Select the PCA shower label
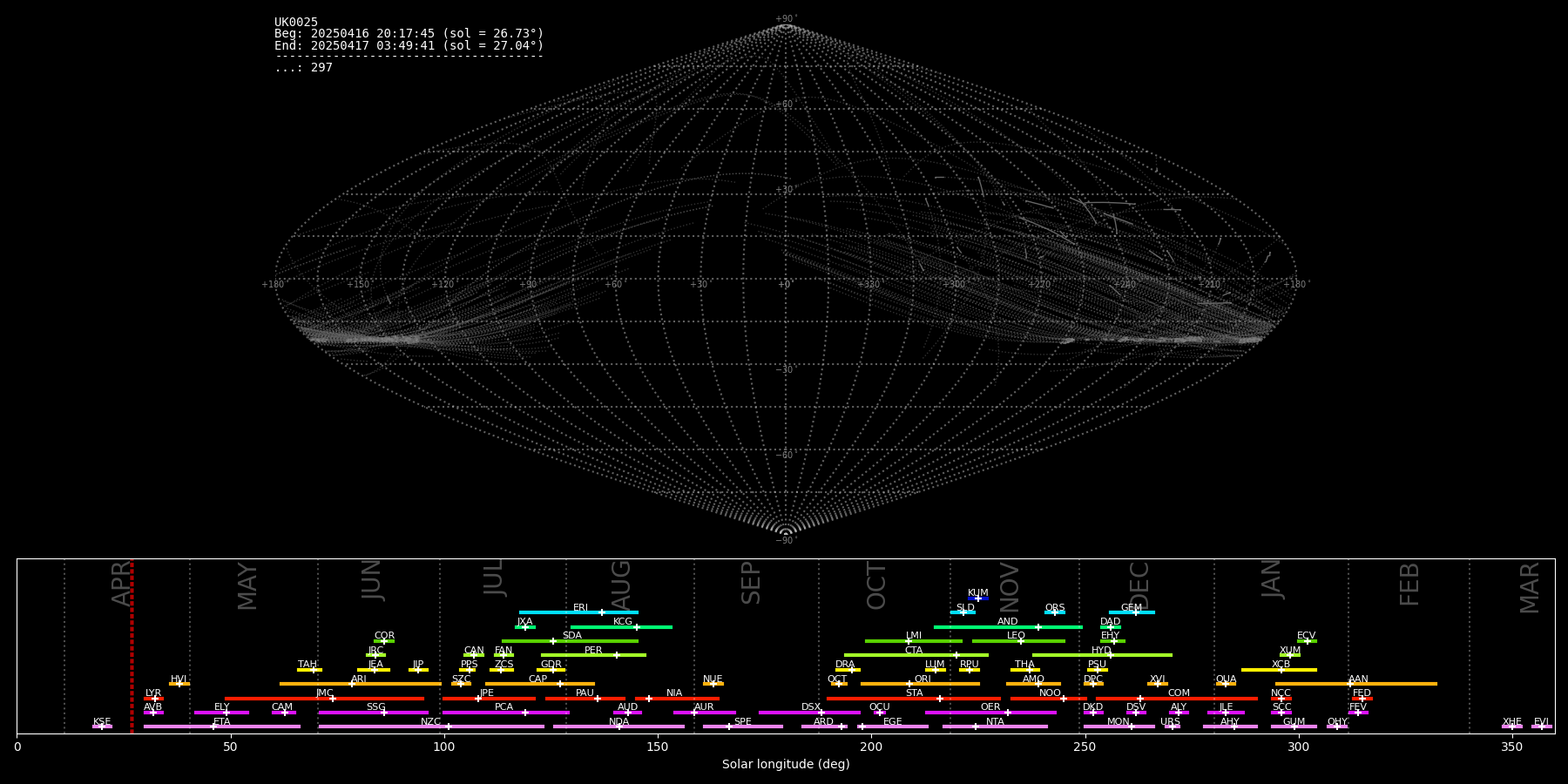Screen dimensions: 1568x784 tap(504, 707)
